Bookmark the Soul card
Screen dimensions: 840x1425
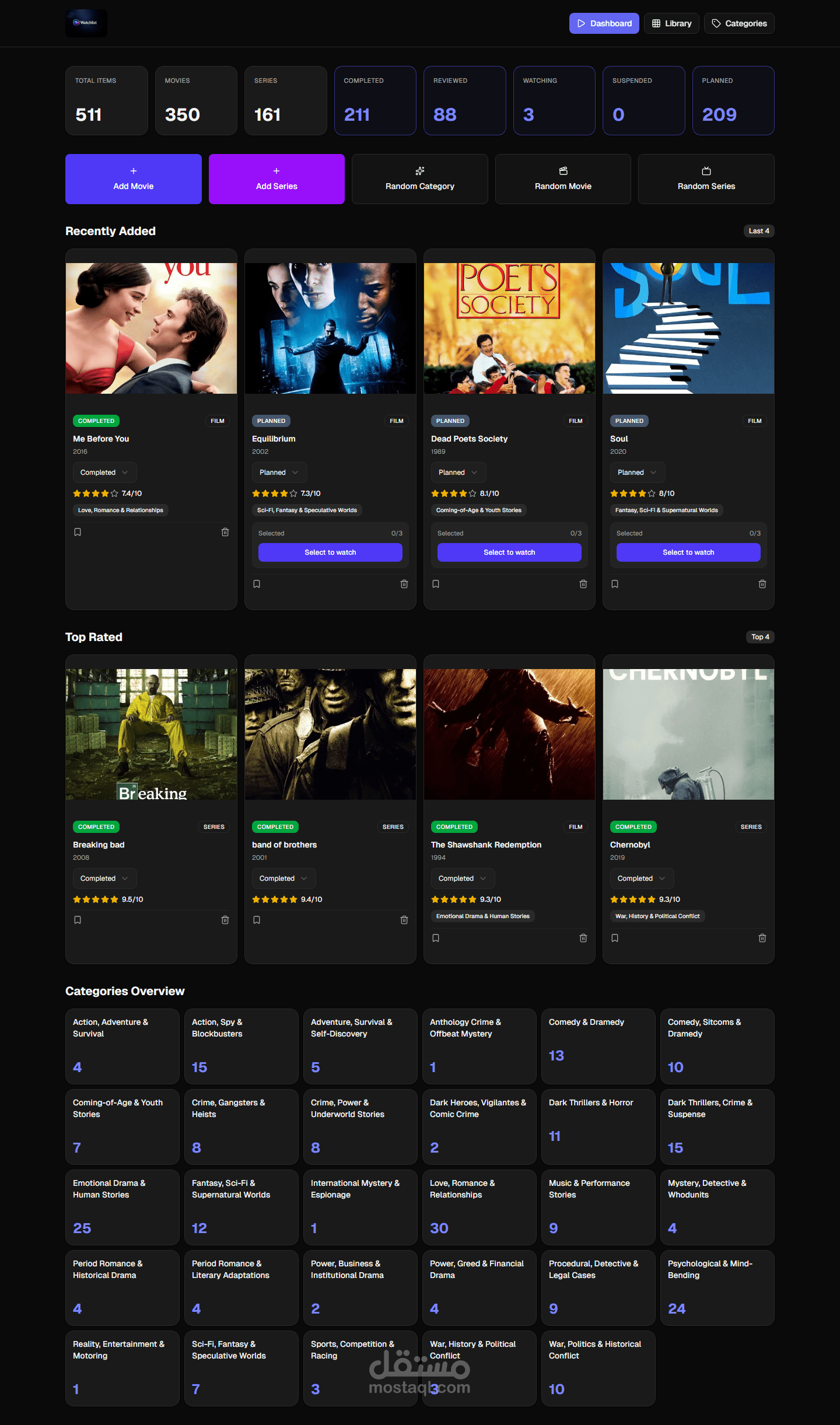tap(615, 584)
